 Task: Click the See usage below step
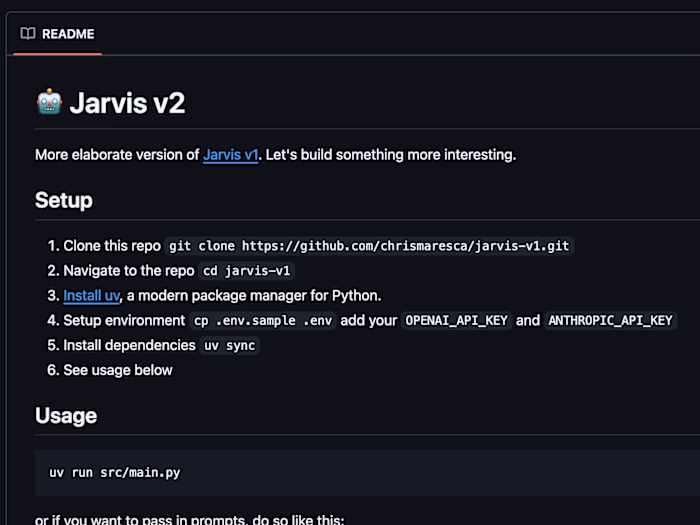tap(118, 370)
